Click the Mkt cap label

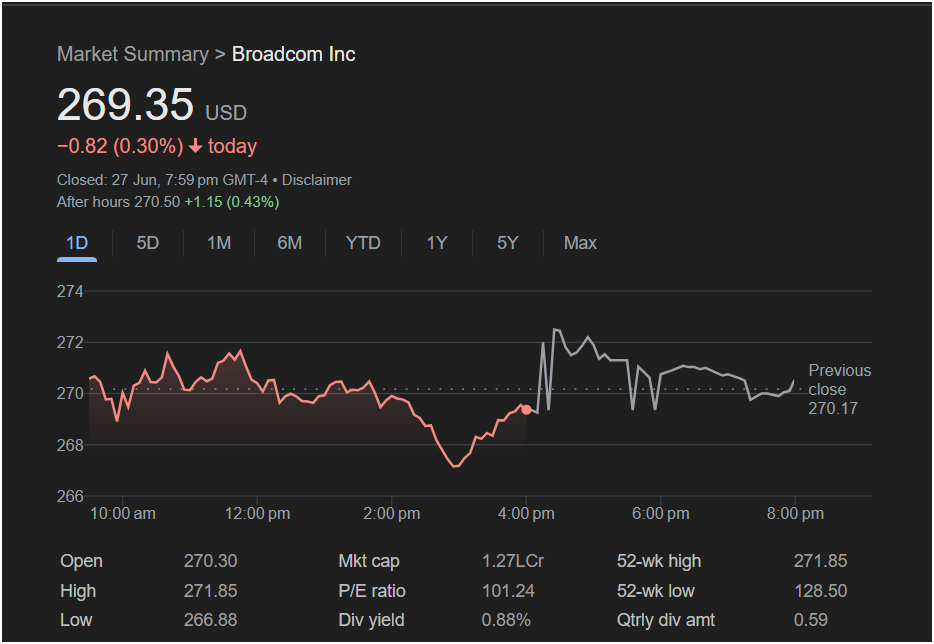[369, 561]
